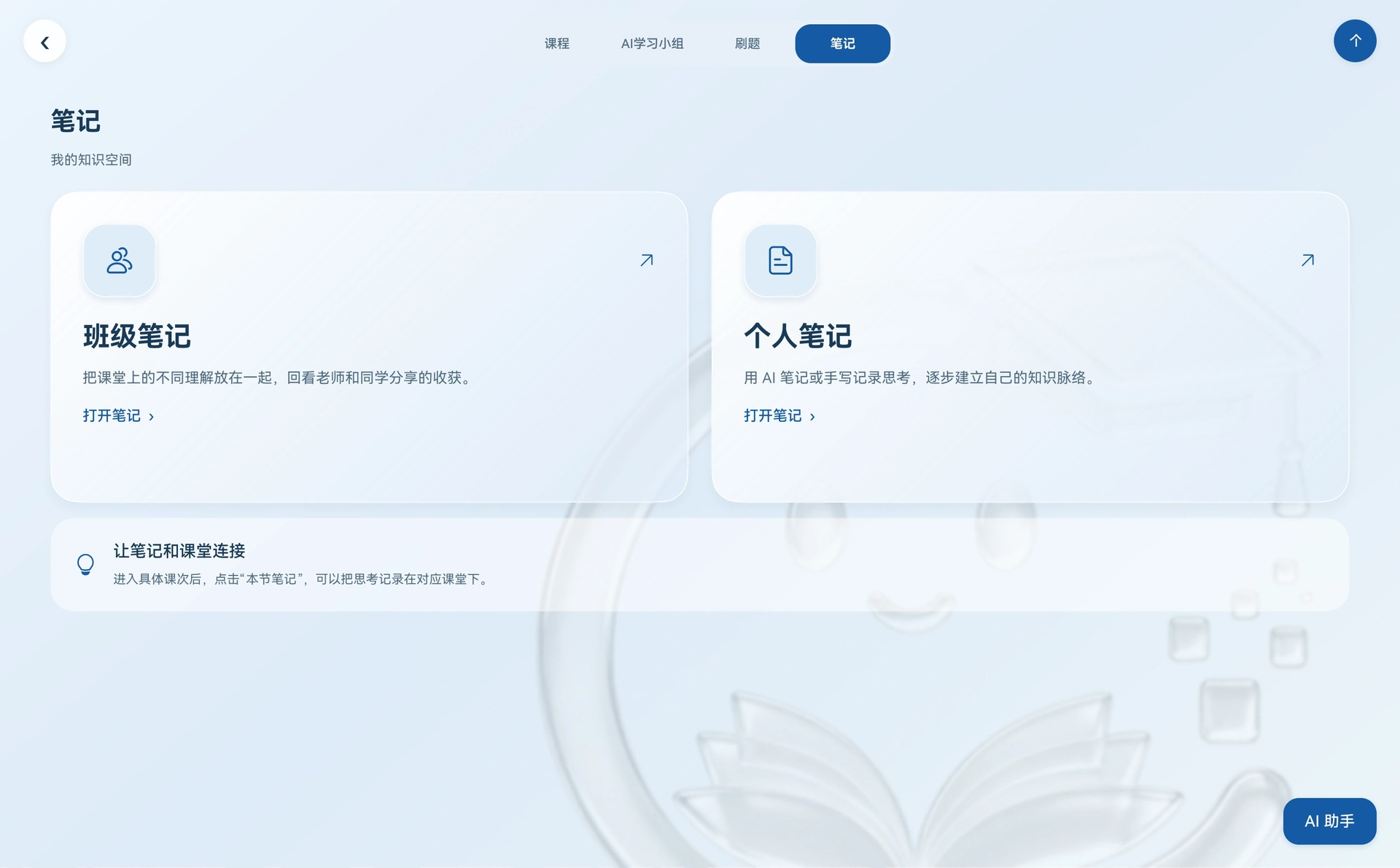1400x868 pixels.
Task: Click the class notes description text
Action: click(279, 378)
